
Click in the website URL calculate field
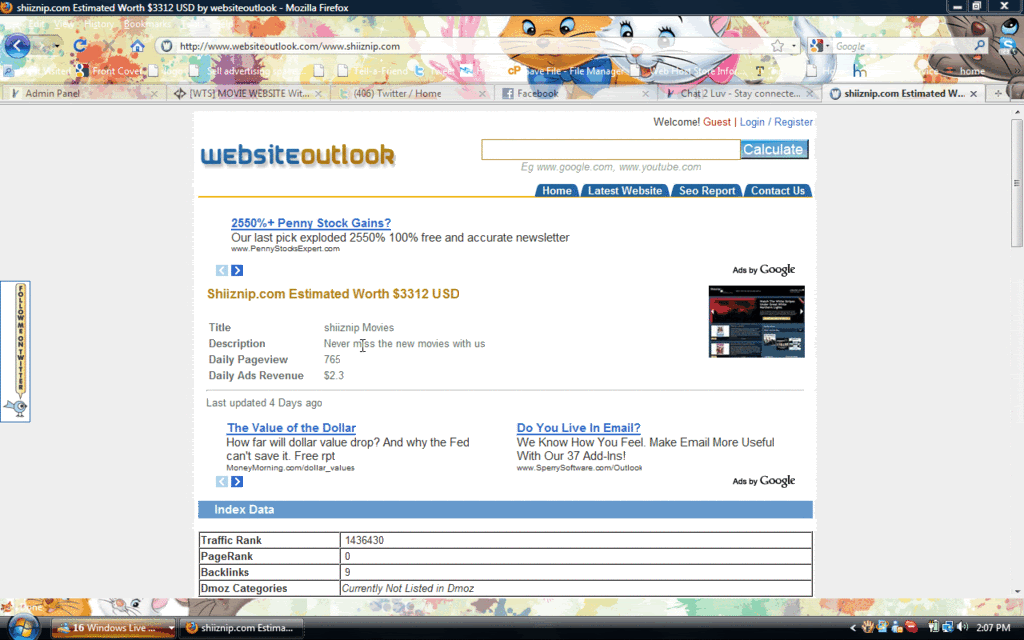coord(611,150)
